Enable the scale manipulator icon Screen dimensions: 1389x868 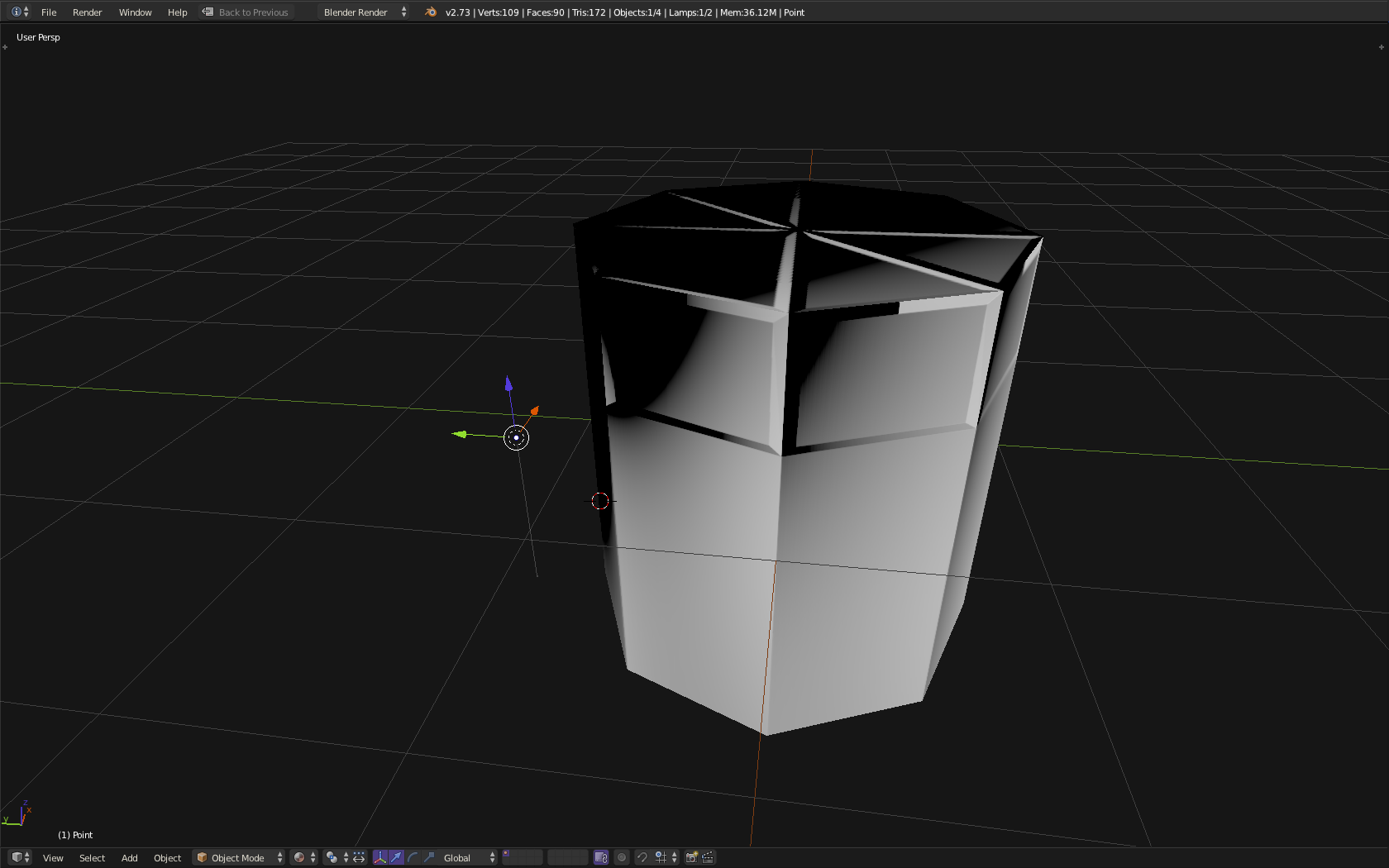click(x=429, y=857)
